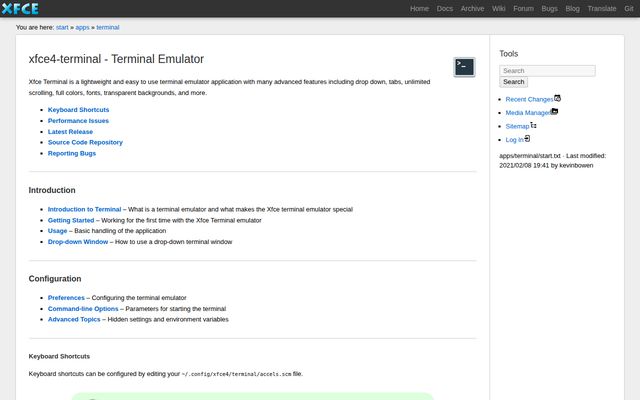The image size is (640, 400).
Task: Click the 'terminal' breadcrumb link
Action: (108, 27)
